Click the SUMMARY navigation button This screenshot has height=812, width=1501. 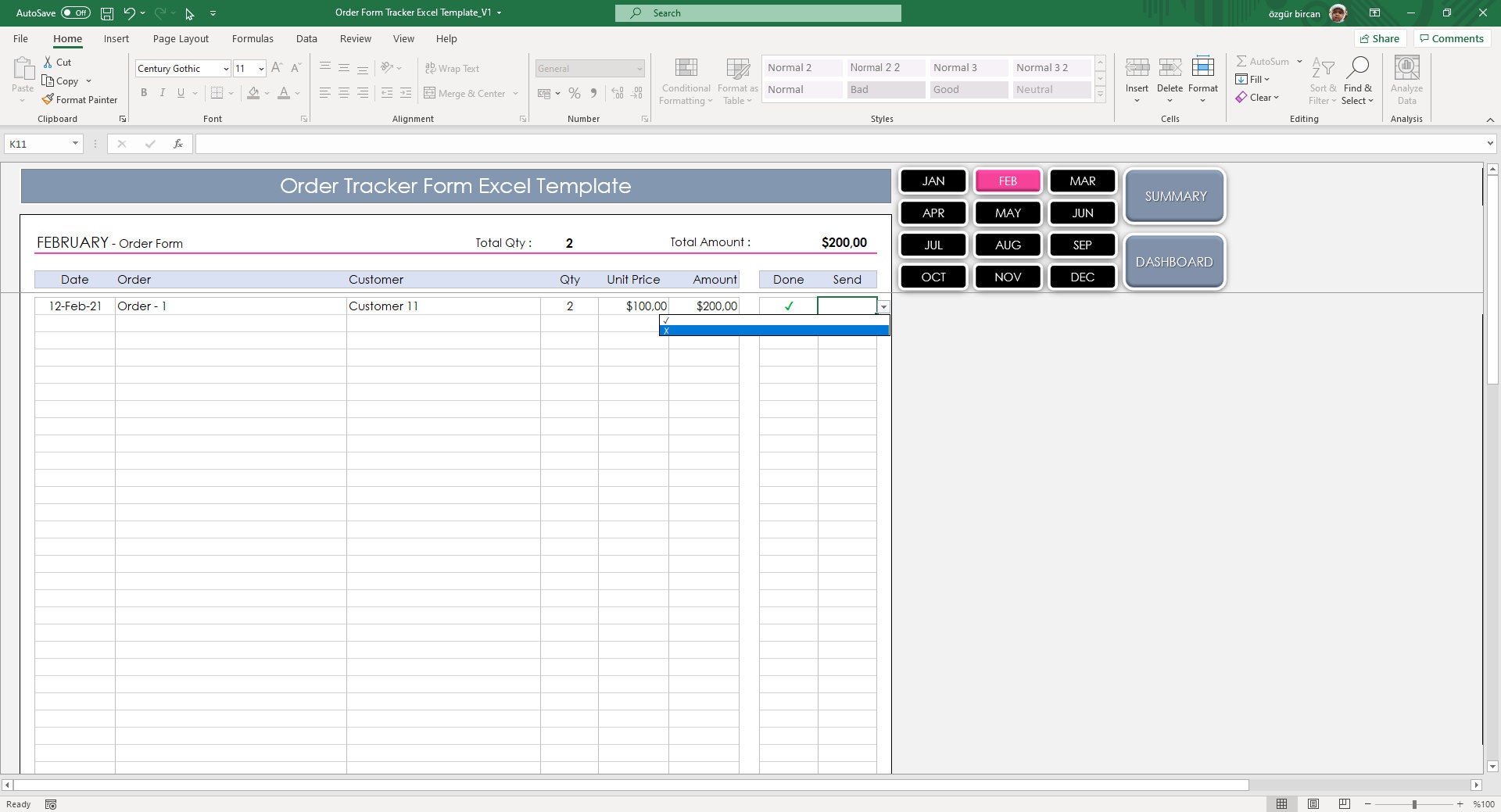[x=1173, y=196]
